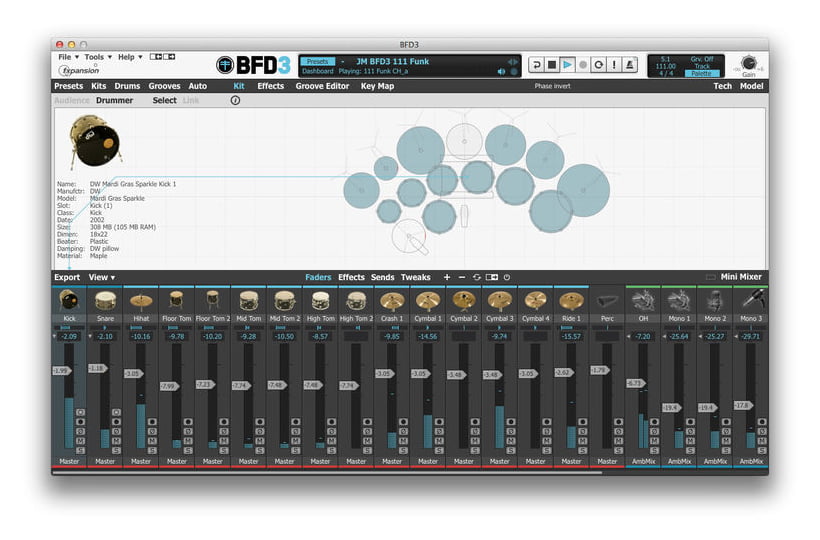
Task: Click the mixer power icon
Action: 507,277
